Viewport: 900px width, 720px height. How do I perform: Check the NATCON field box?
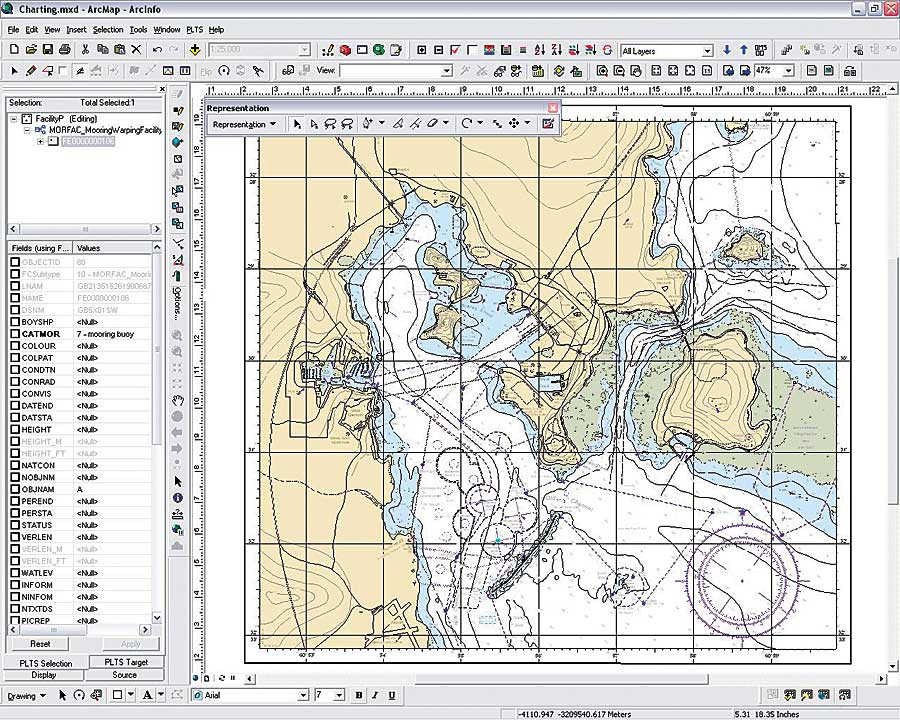15,466
